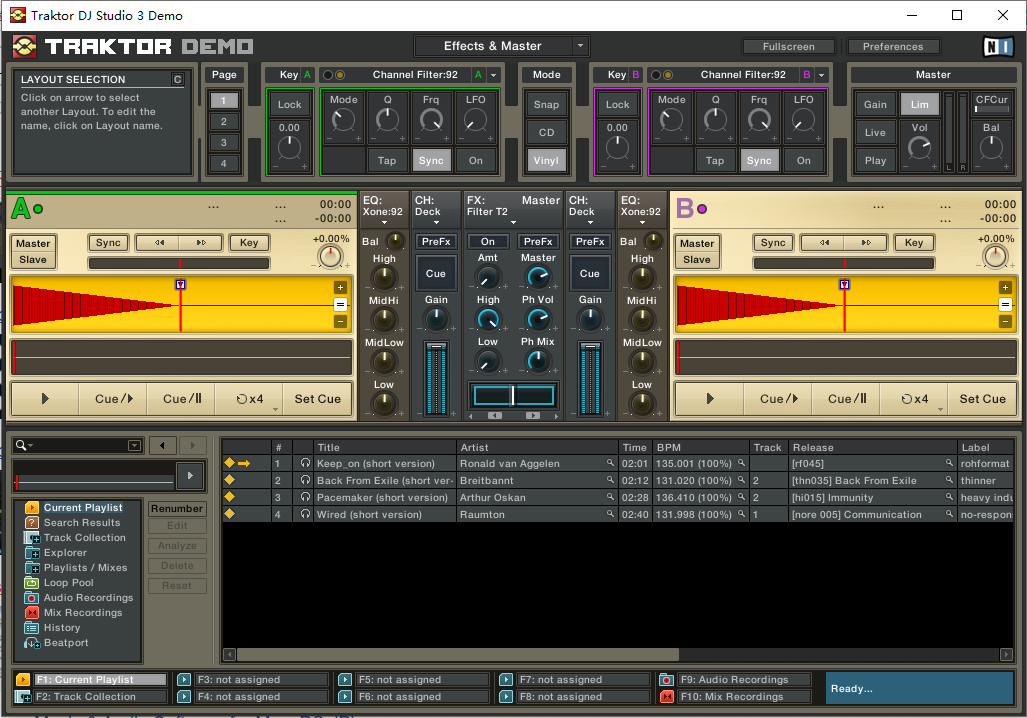
Task: Open the Preferences window
Action: pyautogui.click(x=892, y=47)
